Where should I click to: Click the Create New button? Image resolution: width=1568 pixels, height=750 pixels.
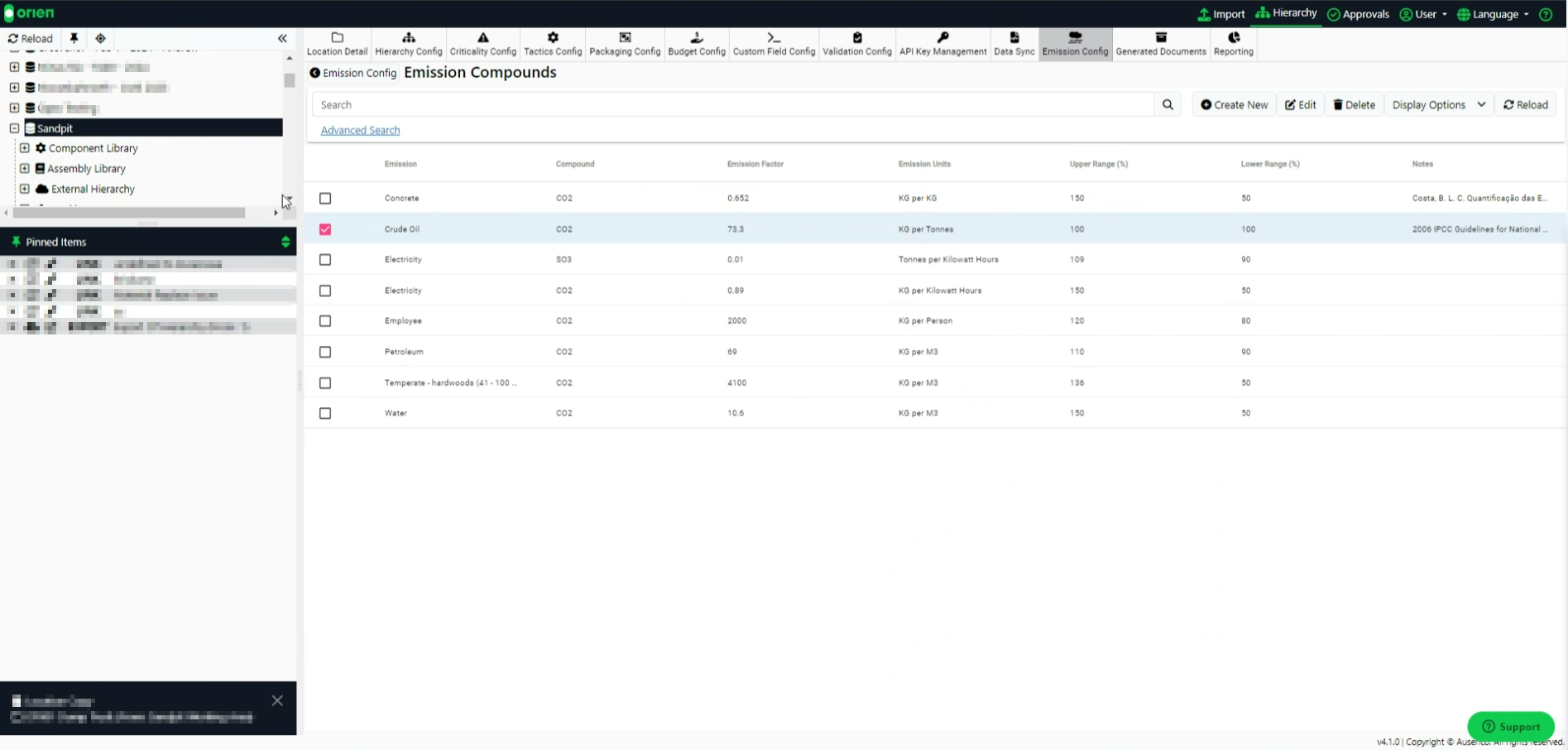1234,105
